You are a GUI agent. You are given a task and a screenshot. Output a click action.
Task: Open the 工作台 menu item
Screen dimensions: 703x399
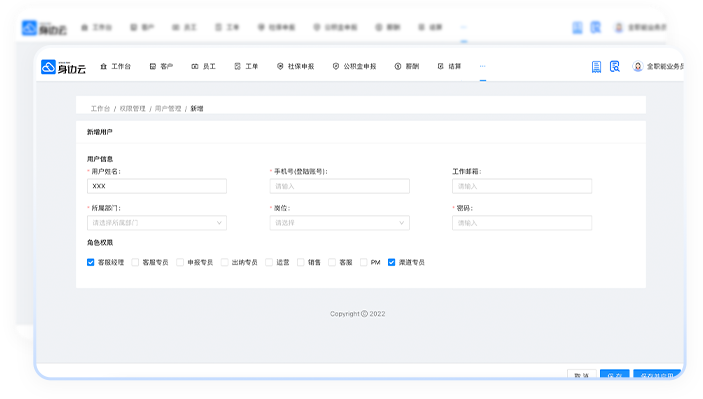tap(116, 66)
